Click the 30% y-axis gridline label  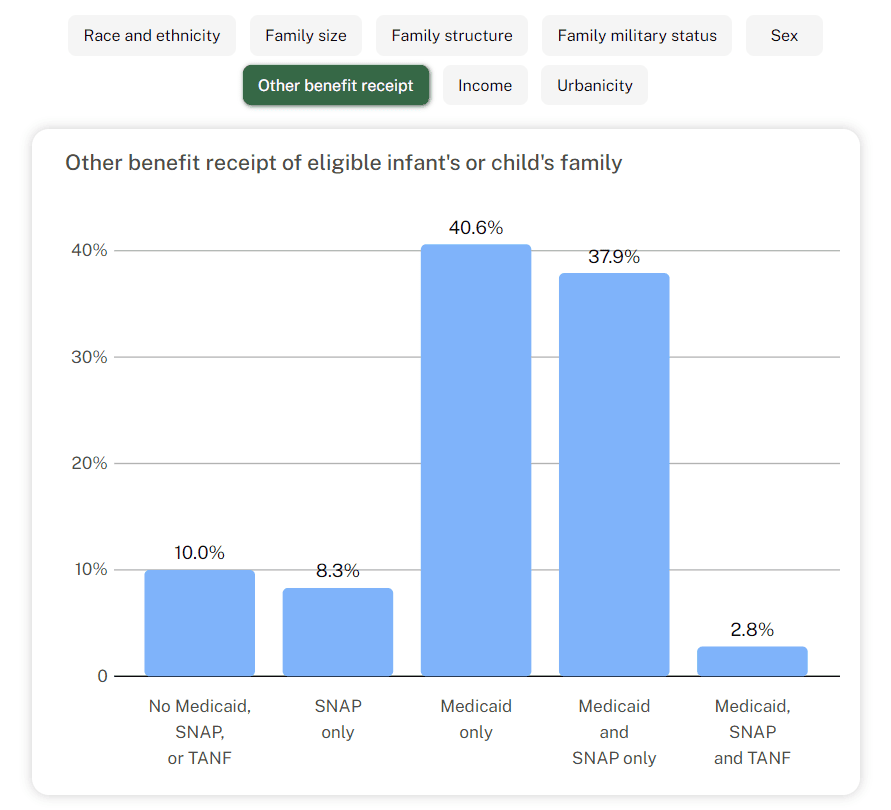(89, 357)
